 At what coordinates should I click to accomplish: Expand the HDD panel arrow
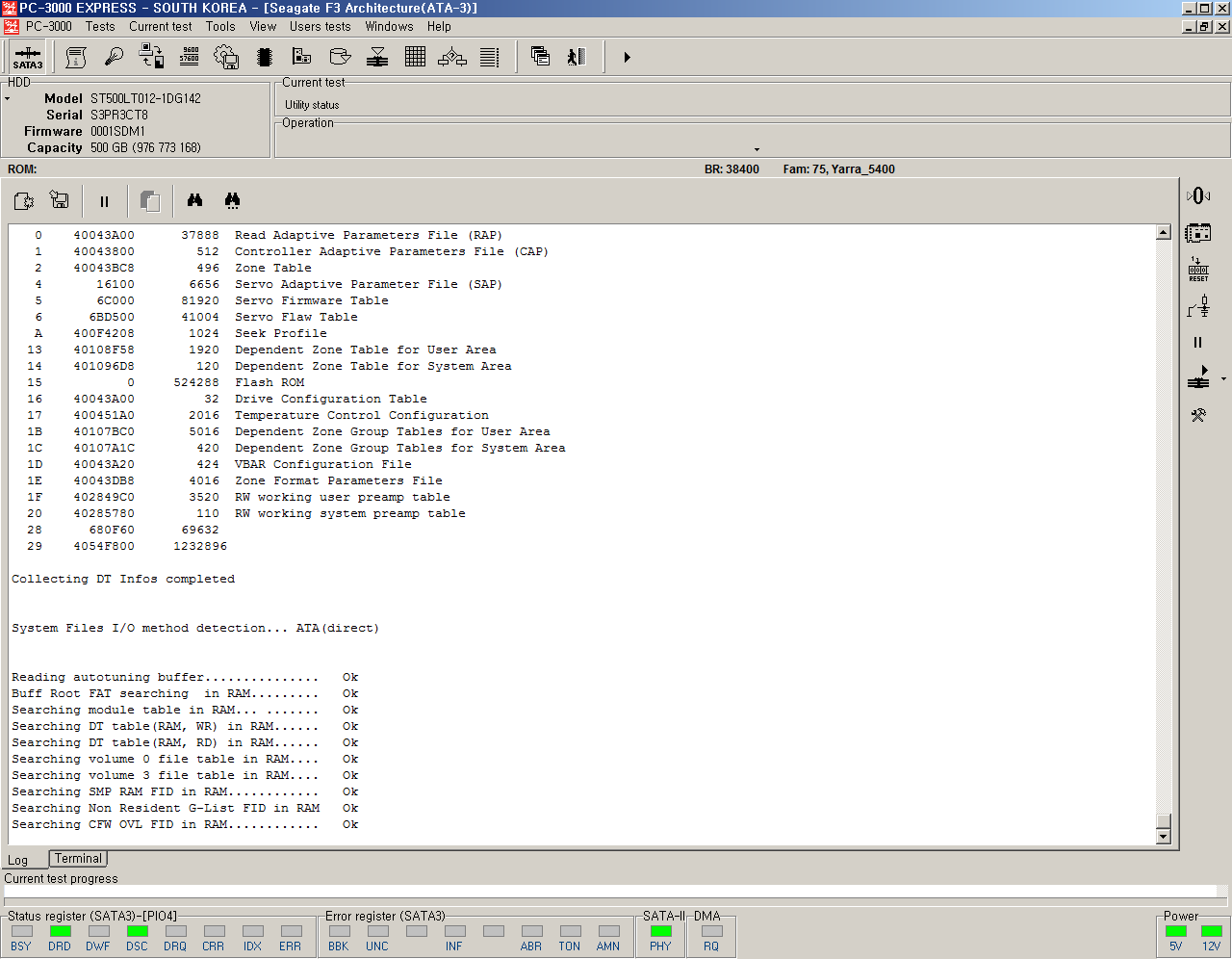(x=8, y=99)
